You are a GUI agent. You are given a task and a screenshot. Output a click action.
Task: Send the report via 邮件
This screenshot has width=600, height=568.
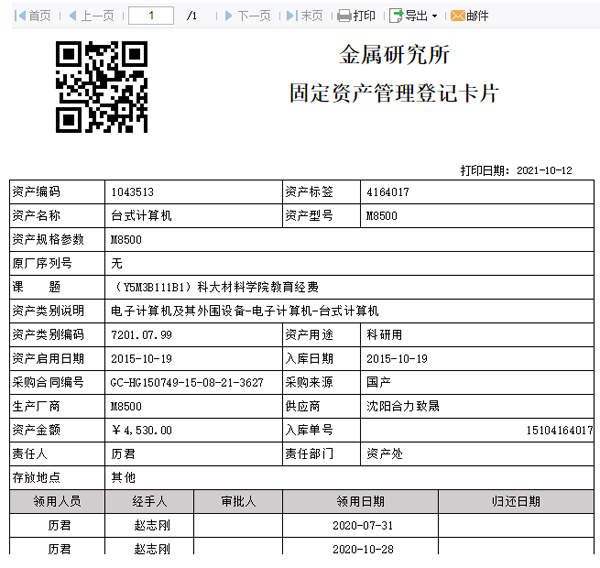469,16
